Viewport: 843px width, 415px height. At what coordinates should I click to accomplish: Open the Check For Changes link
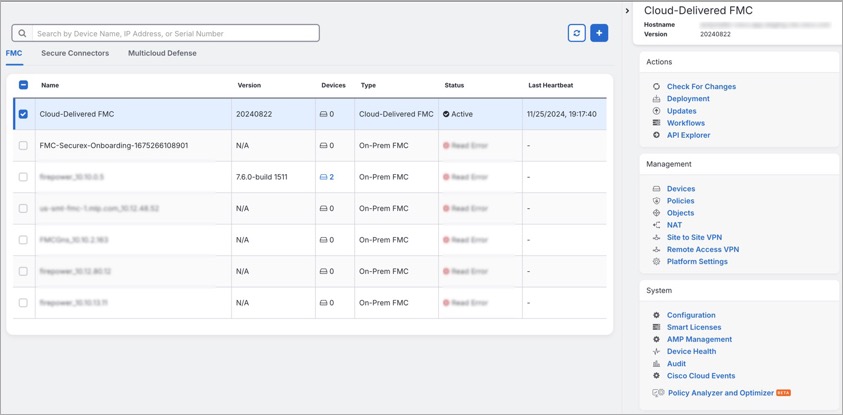pyautogui.click(x=702, y=87)
